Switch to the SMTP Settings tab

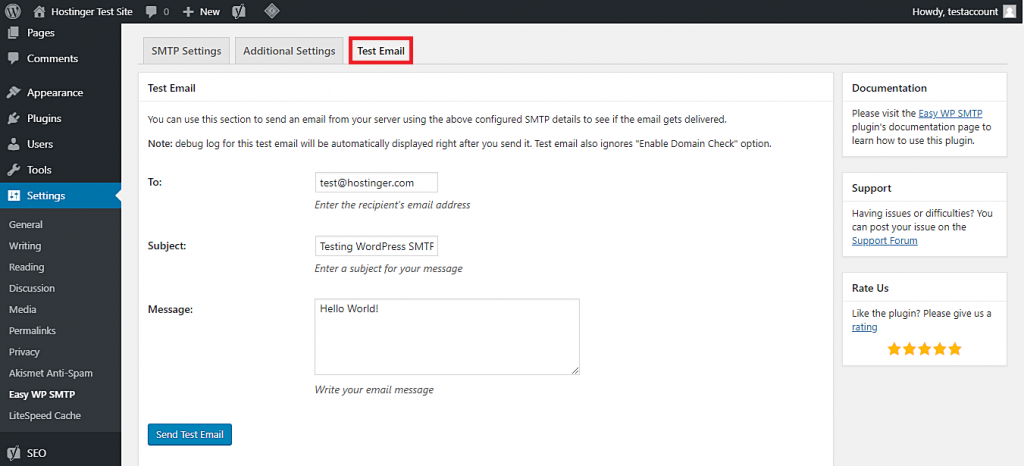(x=186, y=51)
